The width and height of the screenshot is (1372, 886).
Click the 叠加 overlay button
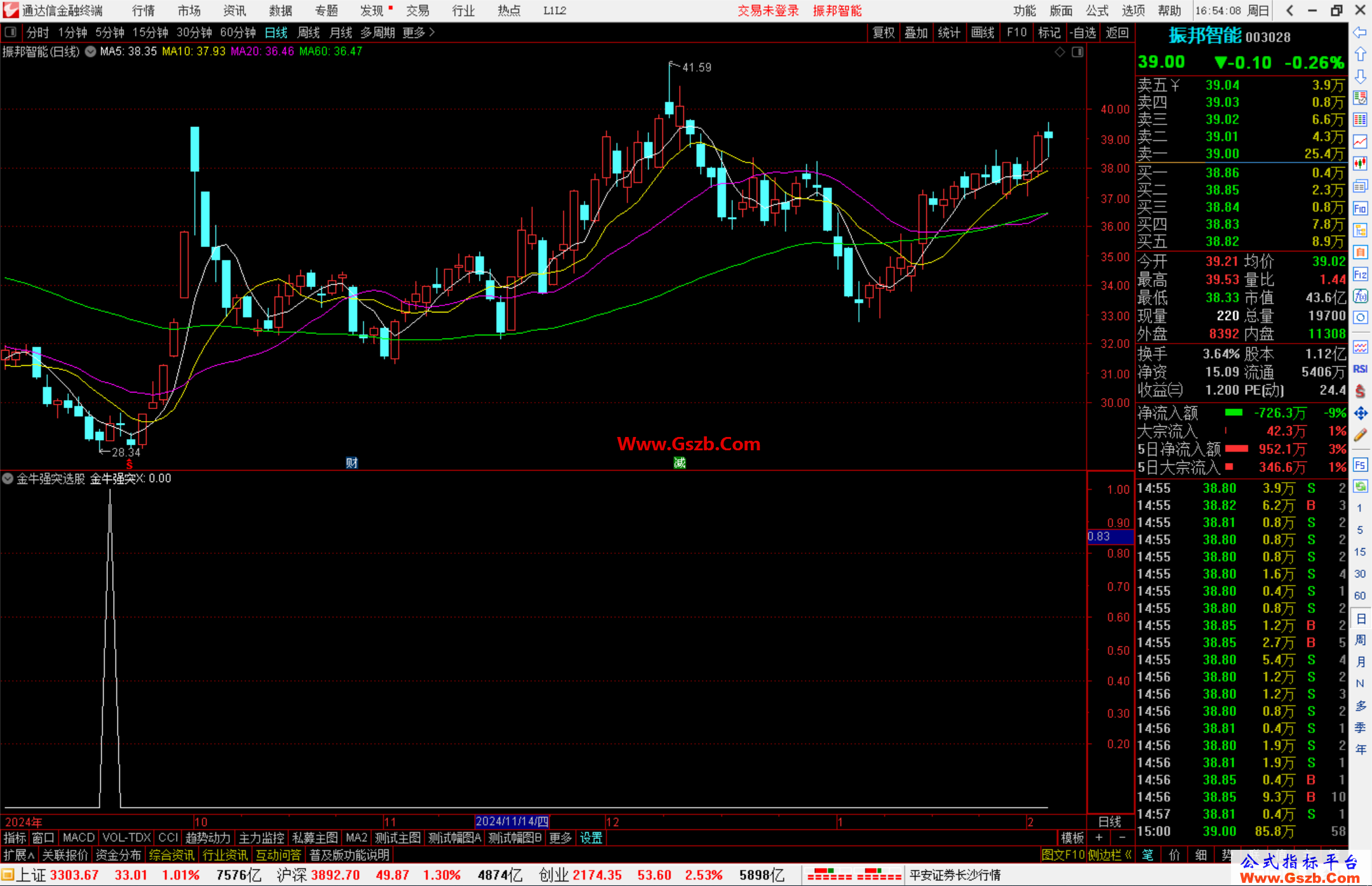(916, 32)
